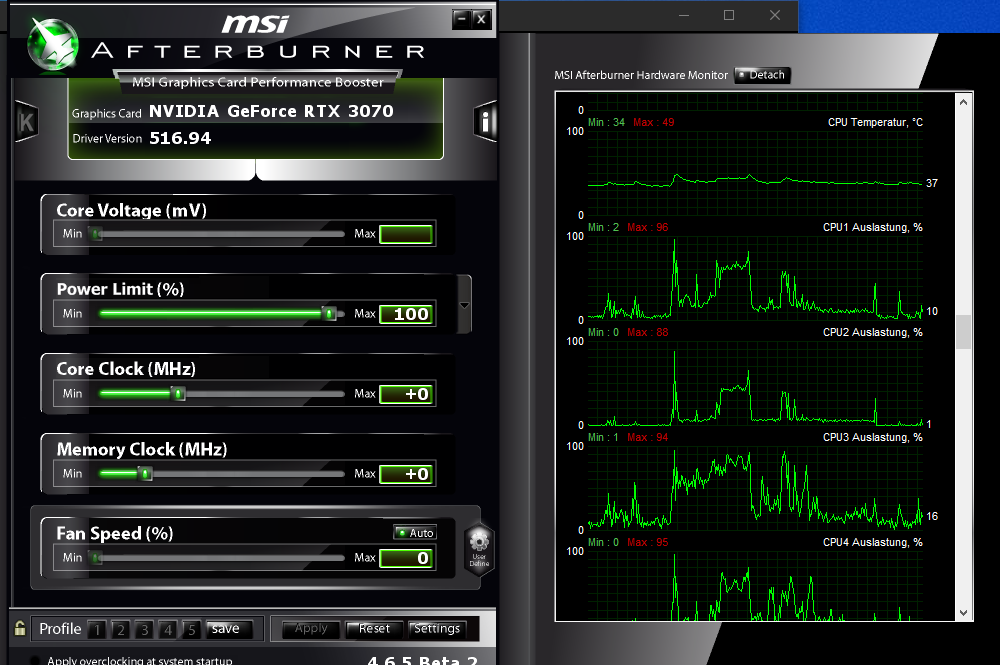Image resolution: width=1000 pixels, height=665 pixels.
Task: Click the CPU4 Auslastung graph label
Action: [872, 542]
